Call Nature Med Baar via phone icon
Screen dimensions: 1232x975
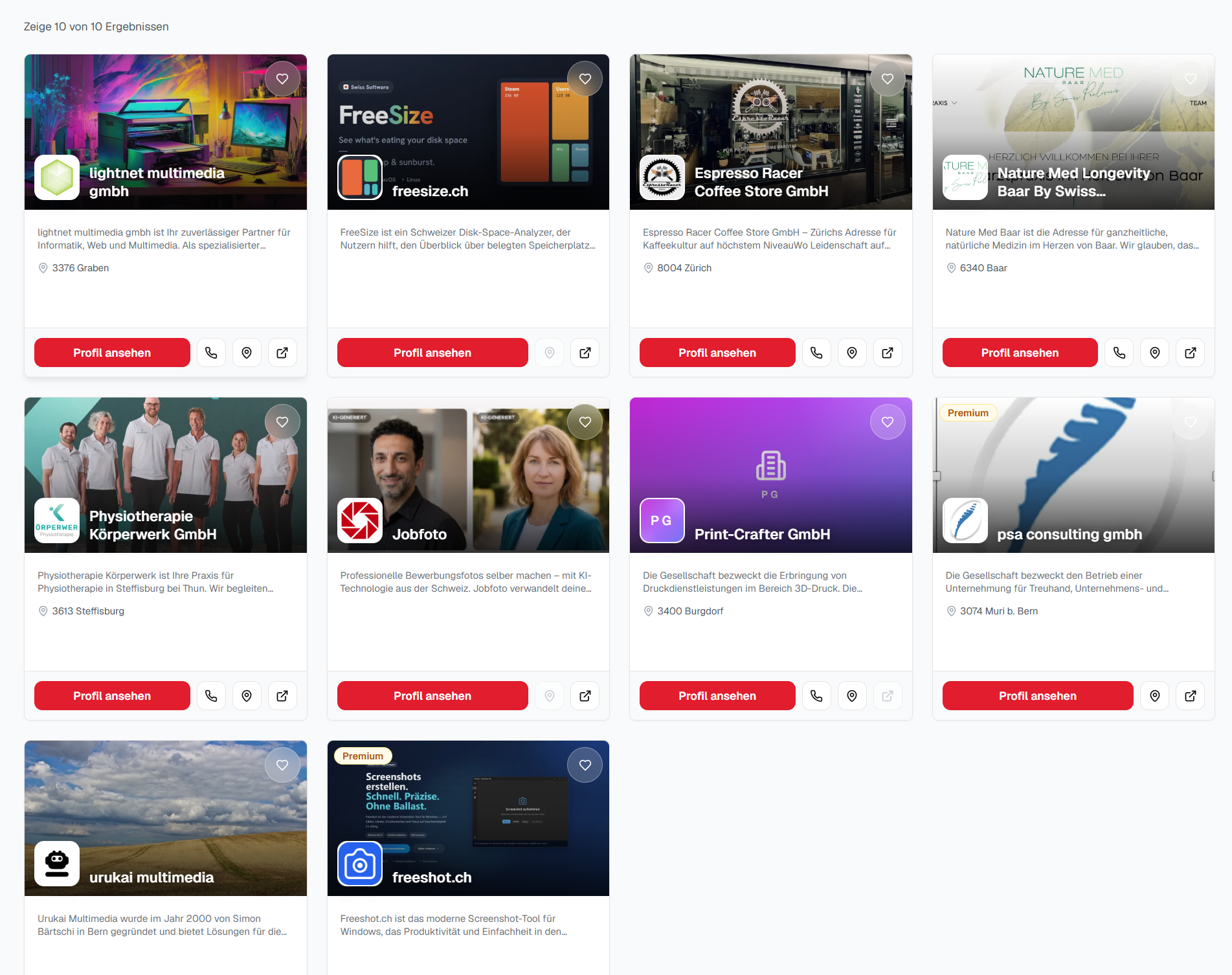(x=1119, y=353)
